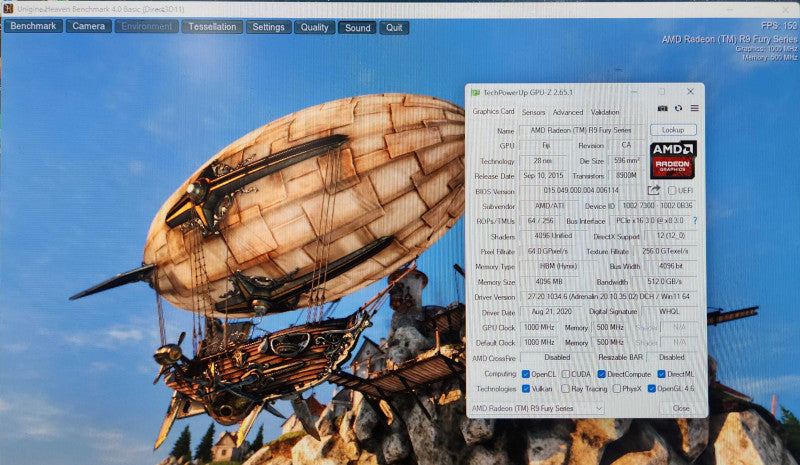This screenshot has width=800, height=465.
Task: Click the bus interface question mark
Action: [694, 221]
